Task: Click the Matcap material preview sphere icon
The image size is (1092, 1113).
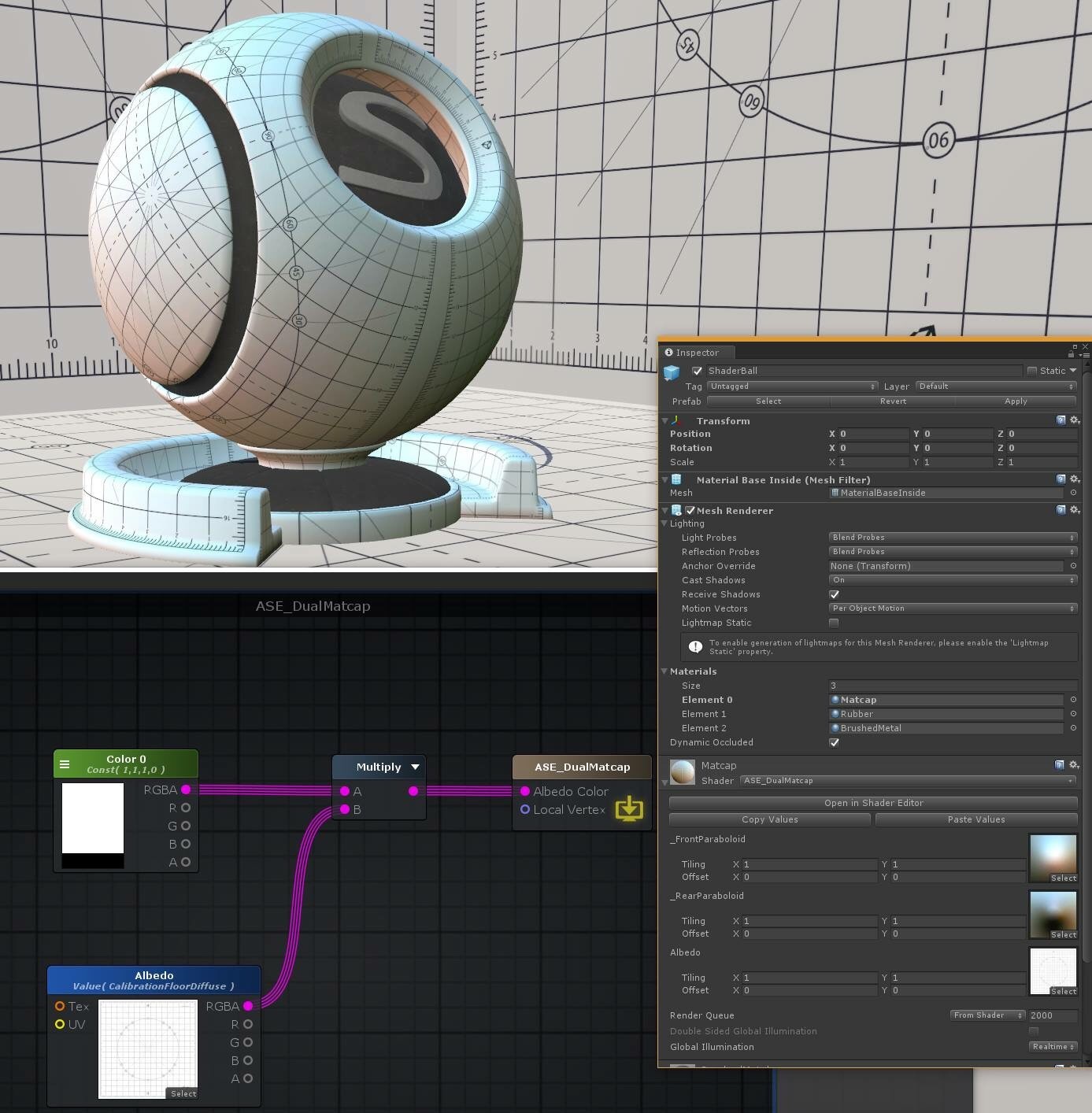Action: (x=681, y=772)
